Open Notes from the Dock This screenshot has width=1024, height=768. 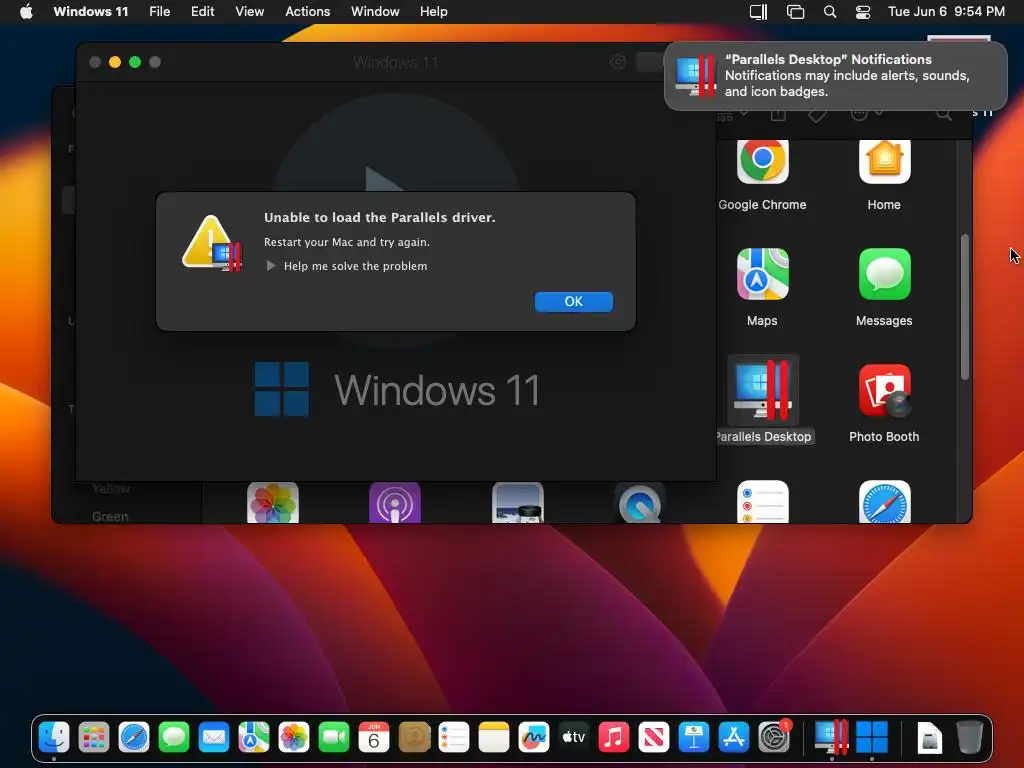[494, 738]
